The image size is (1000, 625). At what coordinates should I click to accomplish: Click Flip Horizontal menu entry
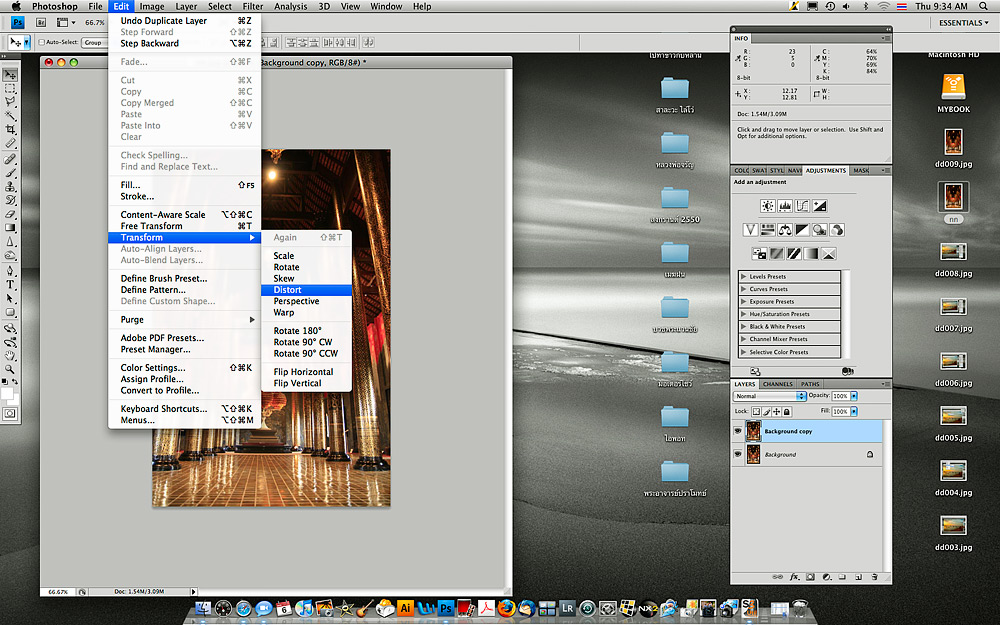pos(303,372)
